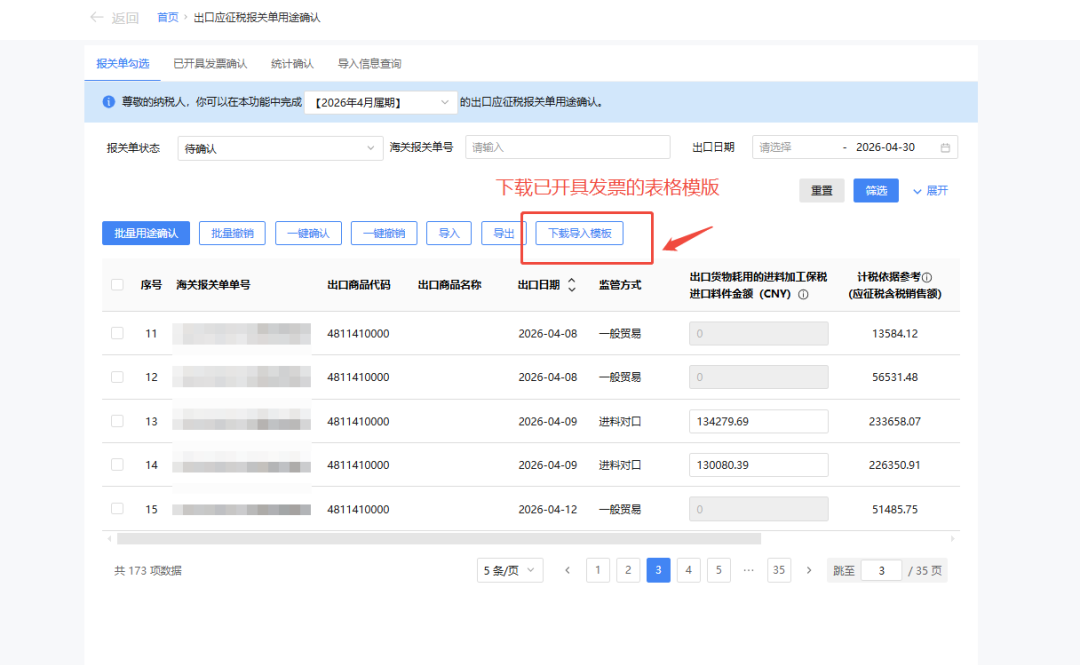
Task: Click the 返回 back link
Action: point(125,18)
